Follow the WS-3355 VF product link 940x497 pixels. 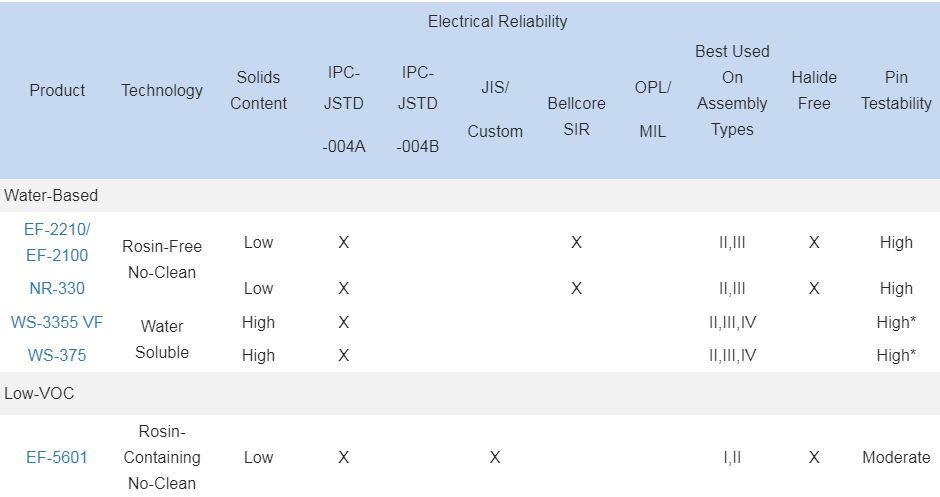[57, 322]
